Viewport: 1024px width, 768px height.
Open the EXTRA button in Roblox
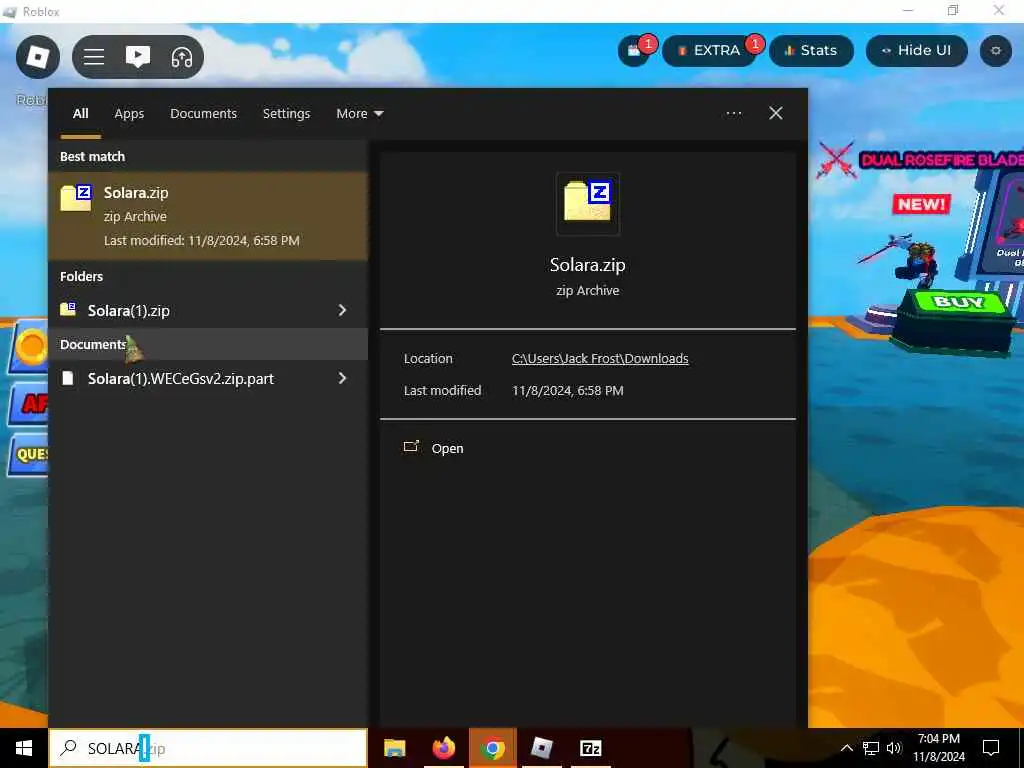click(x=710, y=50)
